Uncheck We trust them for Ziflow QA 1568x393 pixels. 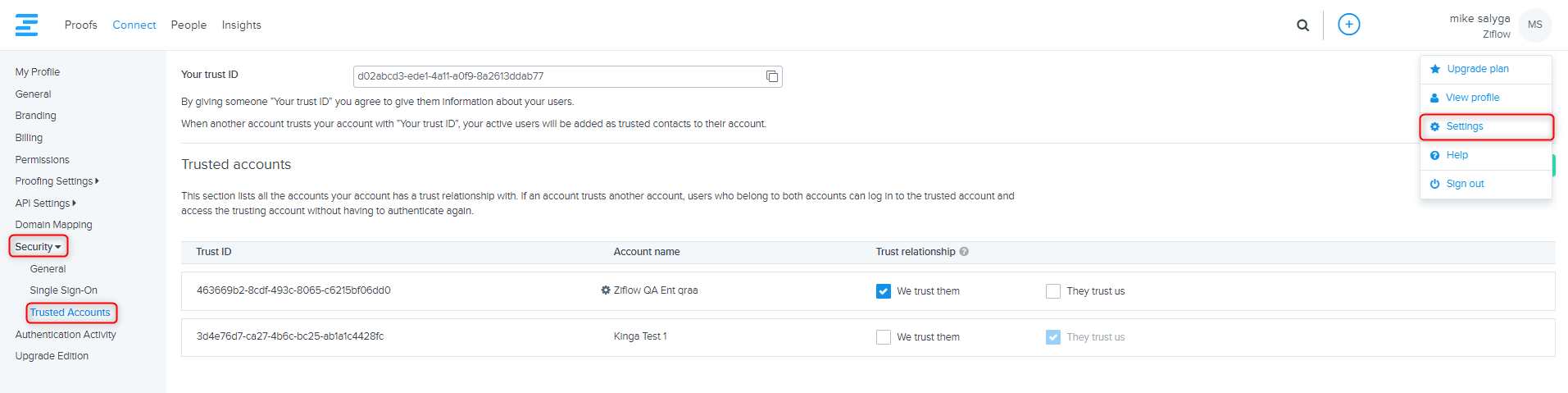pyautogui.click(x=884, y=291)
